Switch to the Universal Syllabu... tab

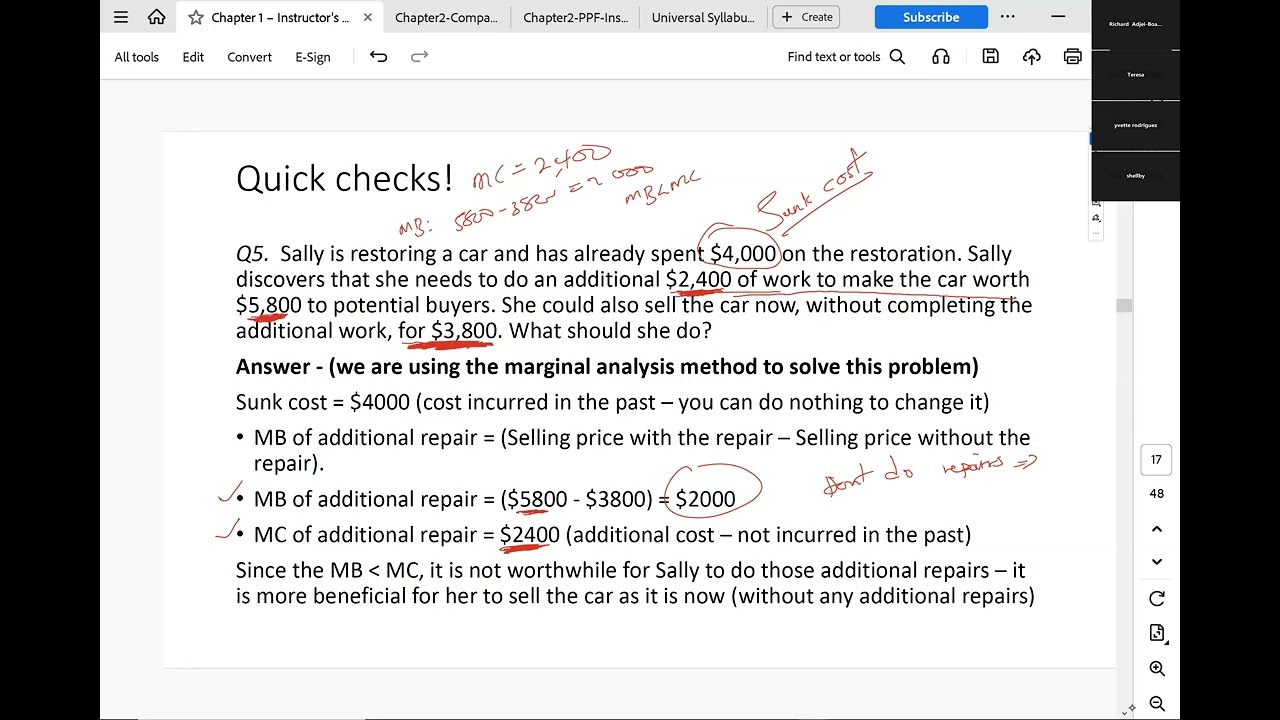point(703,17)
